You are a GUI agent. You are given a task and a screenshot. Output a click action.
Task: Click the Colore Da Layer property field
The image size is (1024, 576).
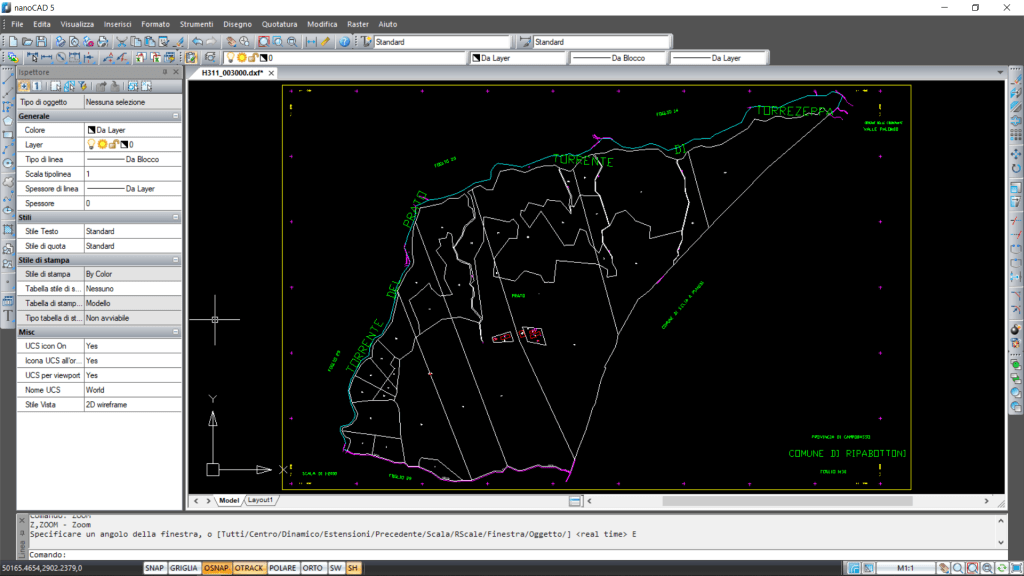(132, 130)
